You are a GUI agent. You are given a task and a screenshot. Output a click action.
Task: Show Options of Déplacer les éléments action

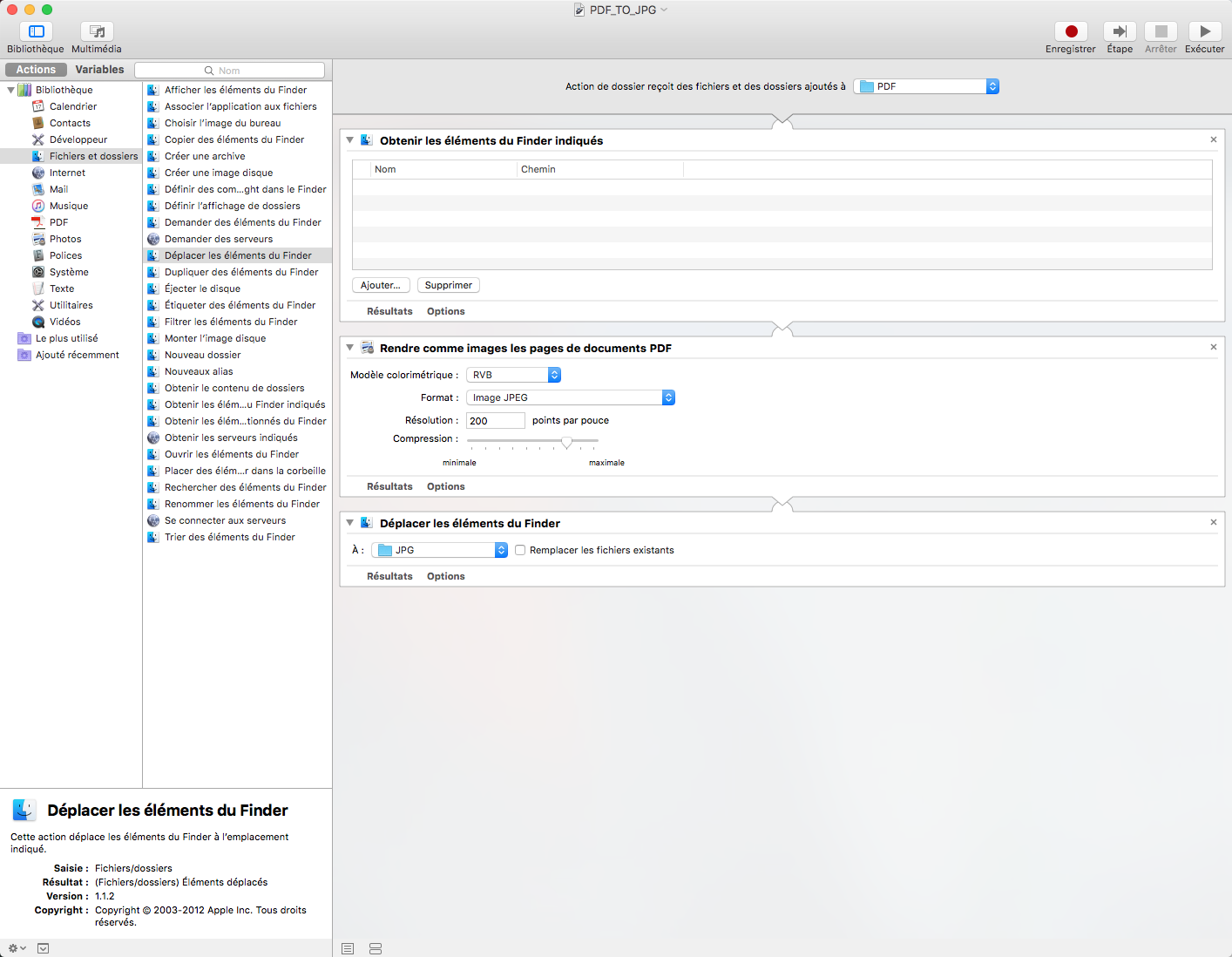[445, 576]
